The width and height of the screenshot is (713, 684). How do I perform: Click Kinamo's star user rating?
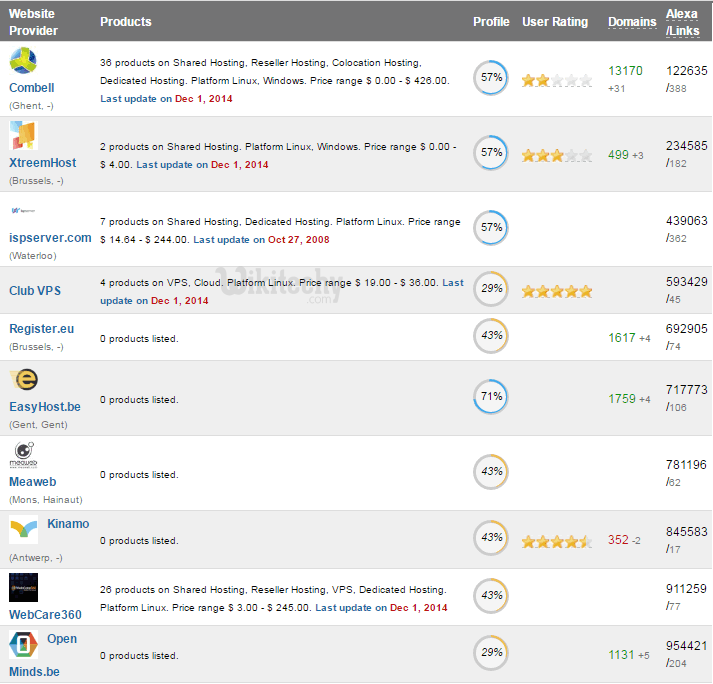coord(557,542)
